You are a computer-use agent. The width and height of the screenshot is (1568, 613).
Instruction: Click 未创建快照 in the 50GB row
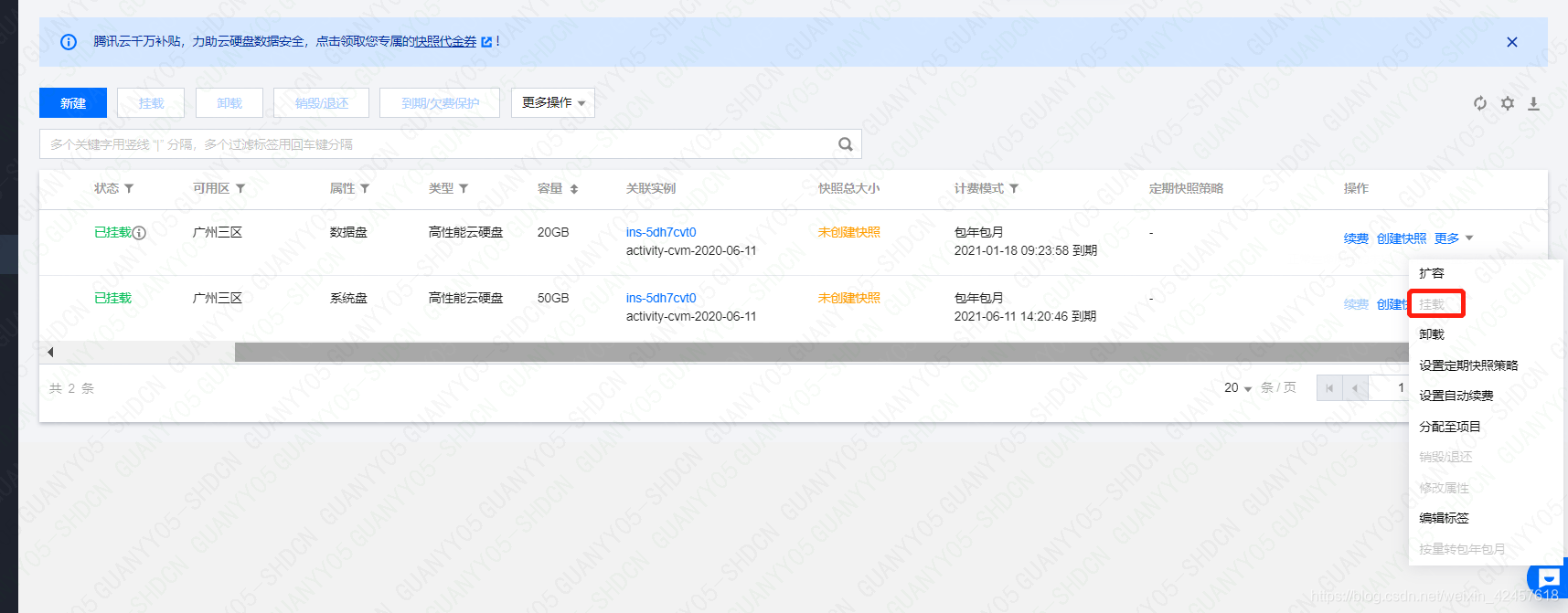(x=849, y=299)
